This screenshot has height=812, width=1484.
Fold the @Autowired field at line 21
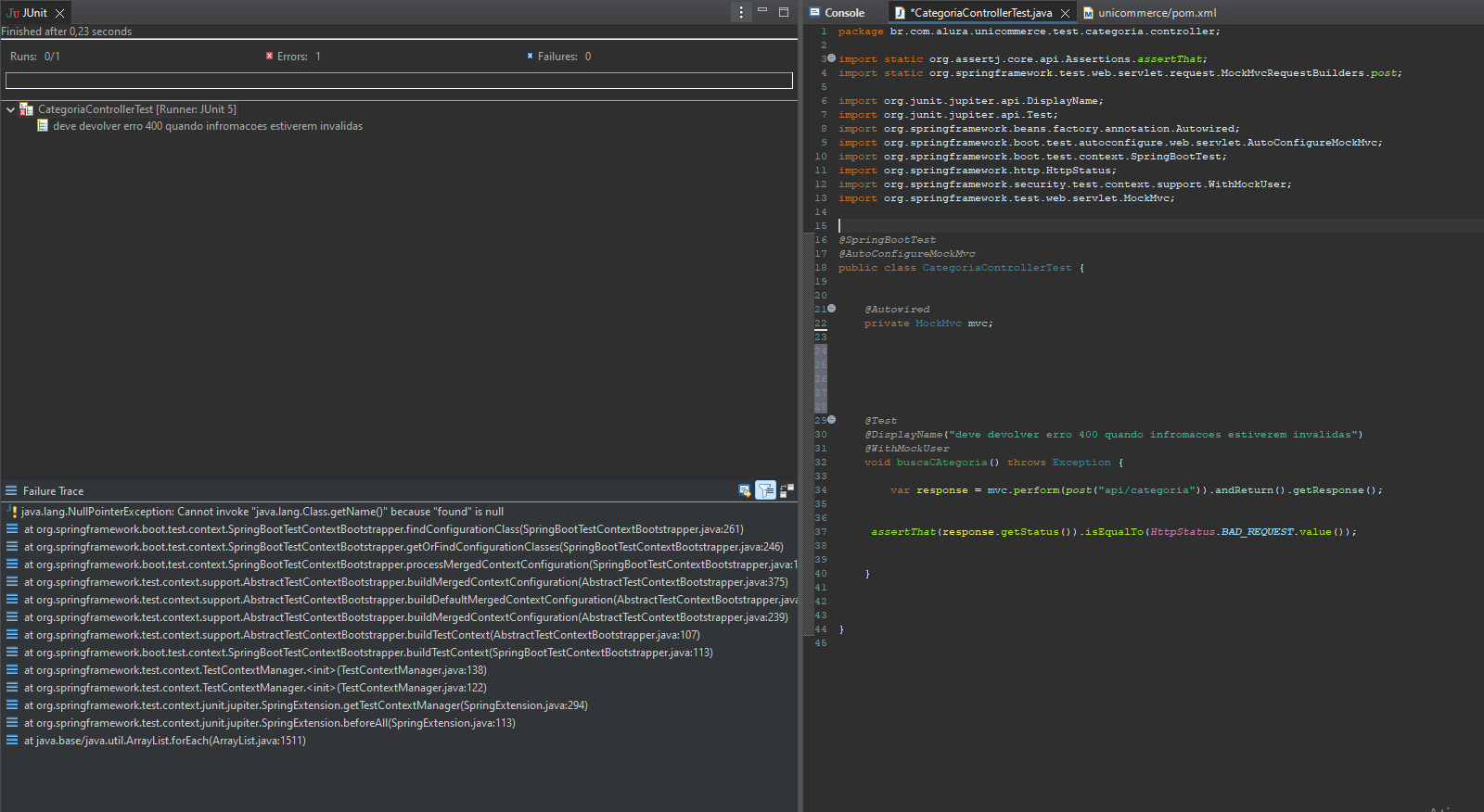coord(831,308)
